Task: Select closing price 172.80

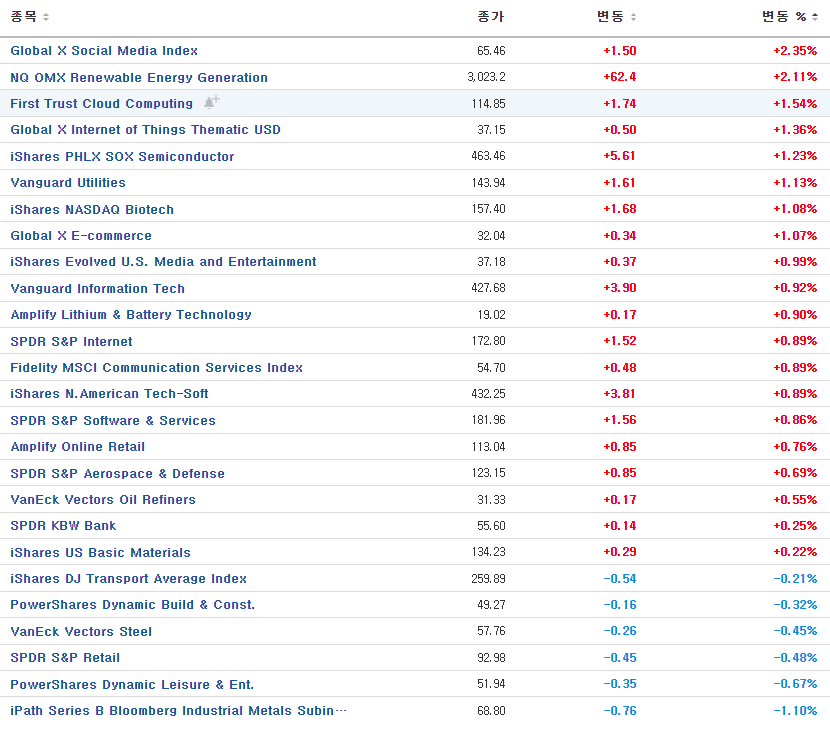Action: tap(489, 341)
